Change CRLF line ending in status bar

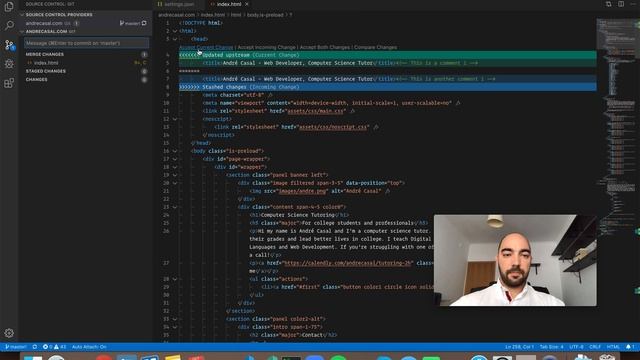(595, 347)
